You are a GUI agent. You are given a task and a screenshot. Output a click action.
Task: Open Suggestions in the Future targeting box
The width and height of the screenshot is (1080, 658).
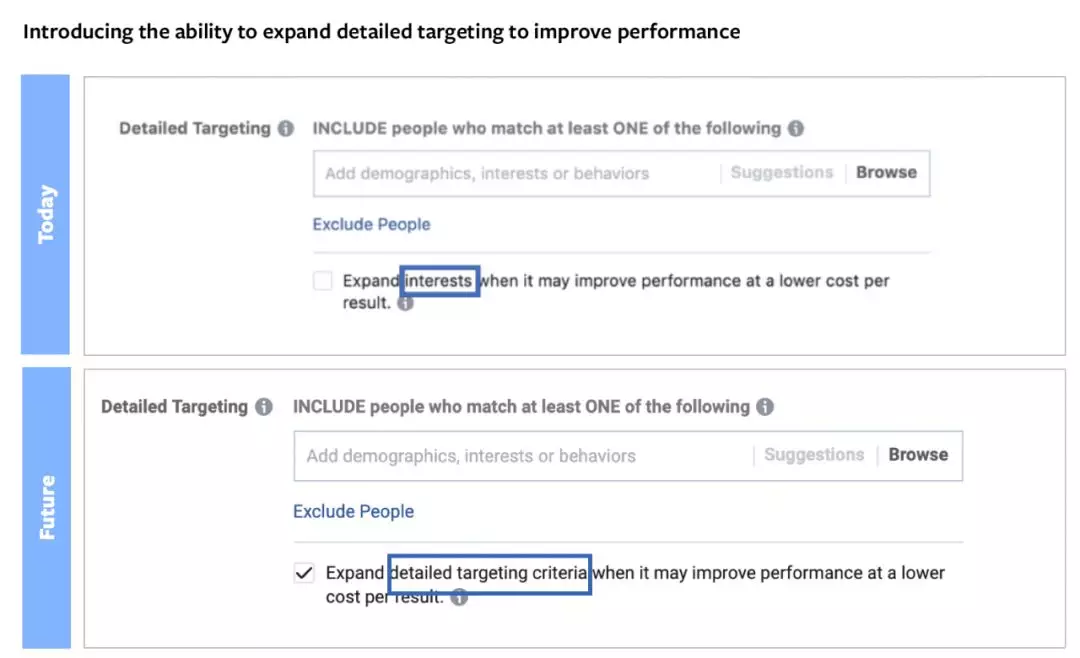pos(813,455)
